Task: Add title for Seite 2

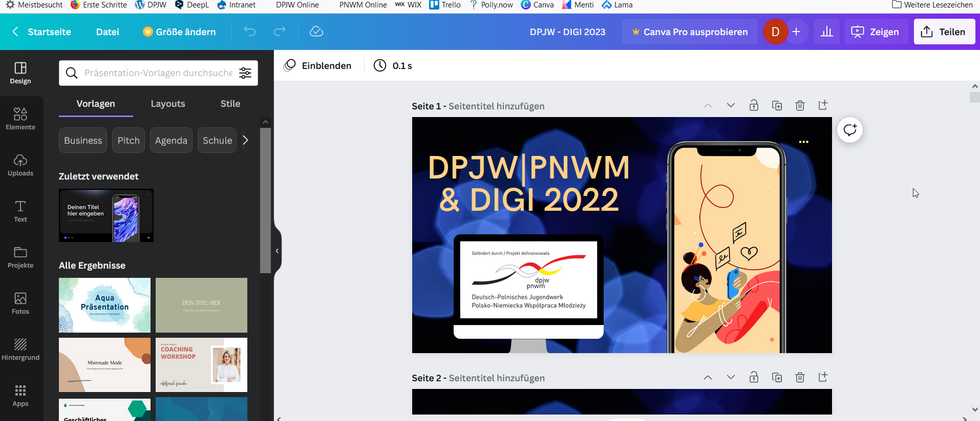Action: [x=496, y=379]
